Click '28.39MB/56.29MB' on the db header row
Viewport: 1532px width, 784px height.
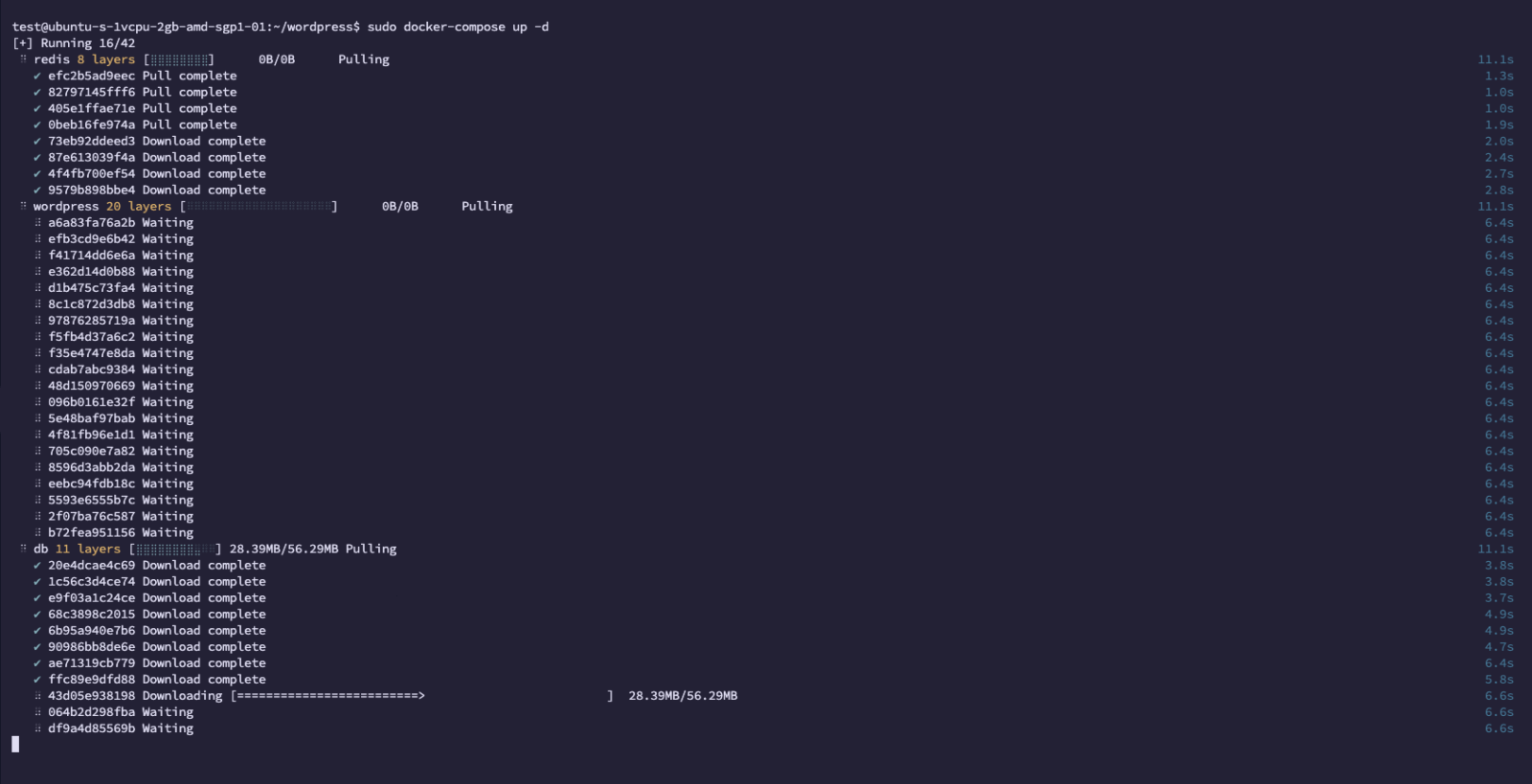pyautogui.click(x=283, y=549)
